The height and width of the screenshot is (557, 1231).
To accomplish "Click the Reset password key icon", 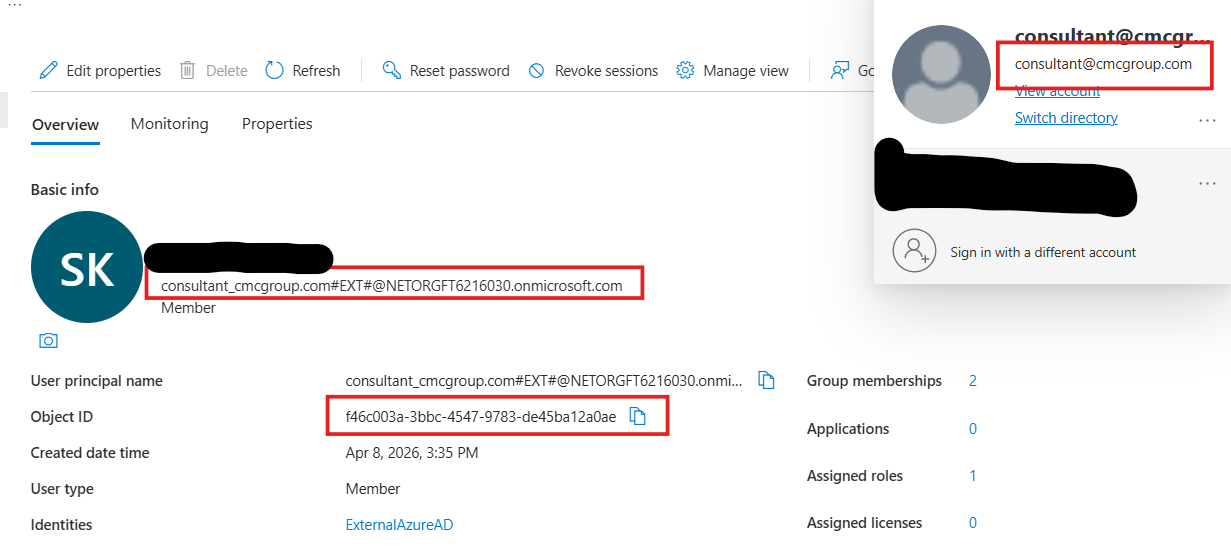I will tap(392, 70).
